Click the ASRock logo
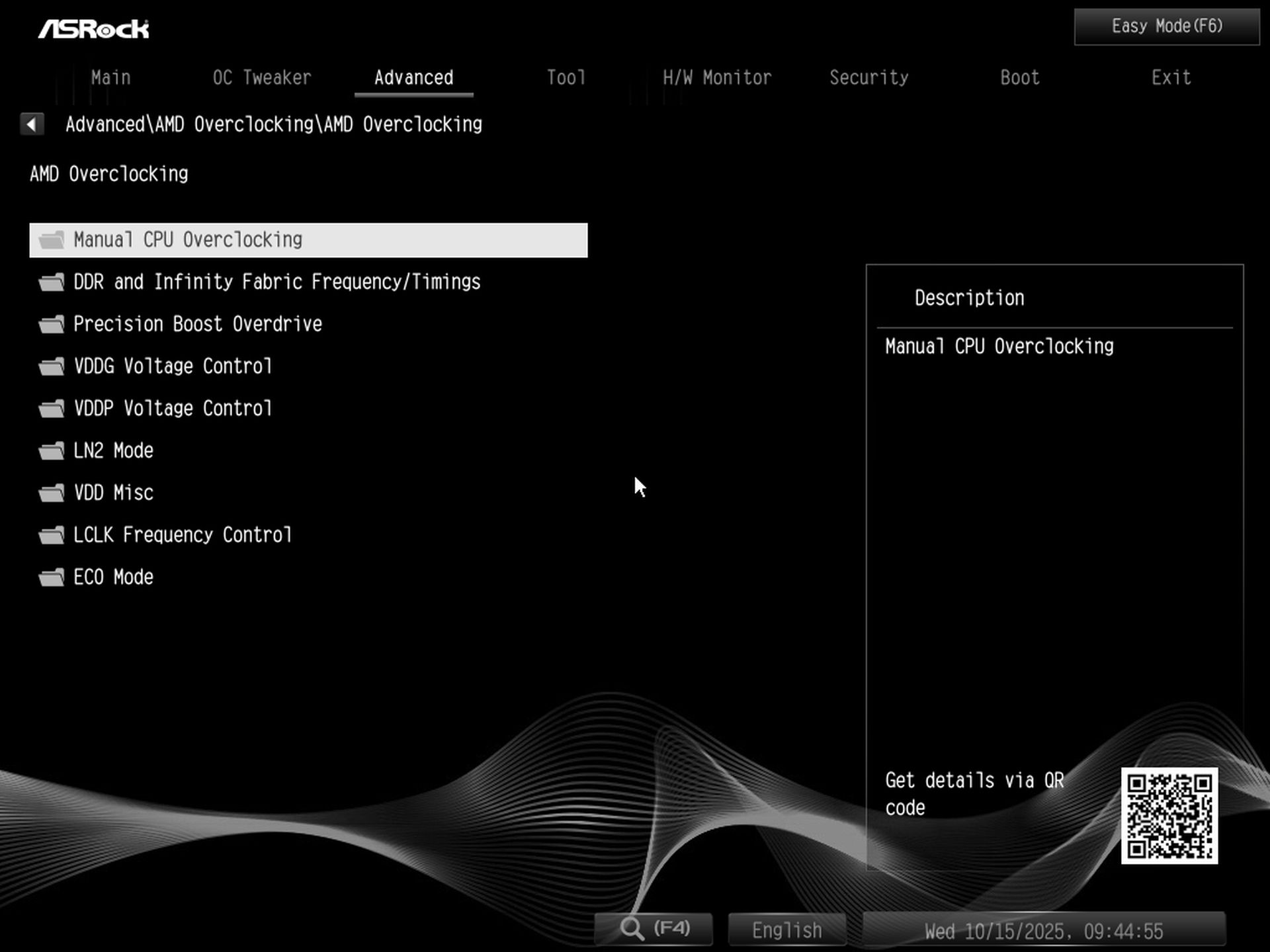 (x=94, y=28)
